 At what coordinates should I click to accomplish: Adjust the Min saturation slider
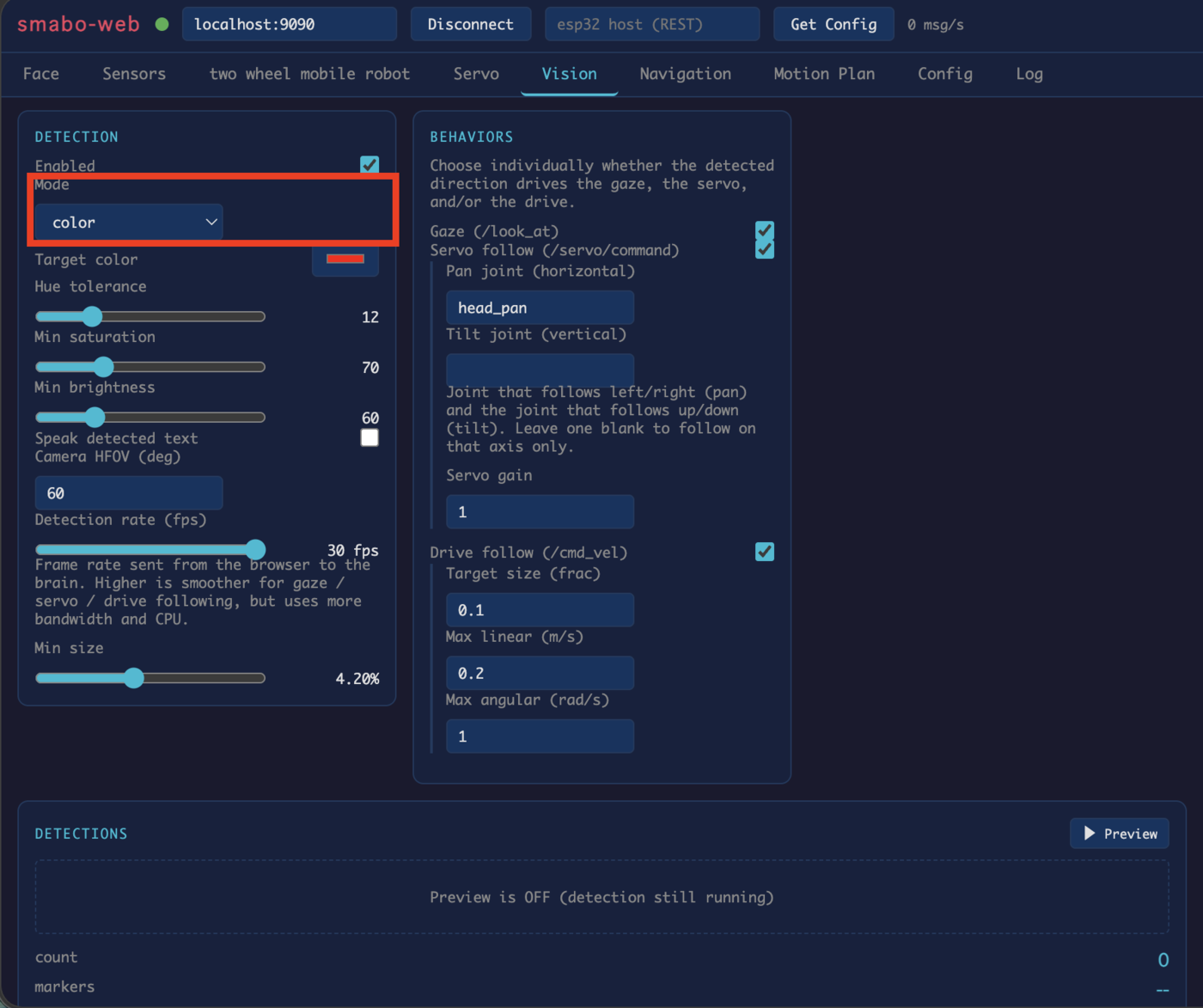150,367
